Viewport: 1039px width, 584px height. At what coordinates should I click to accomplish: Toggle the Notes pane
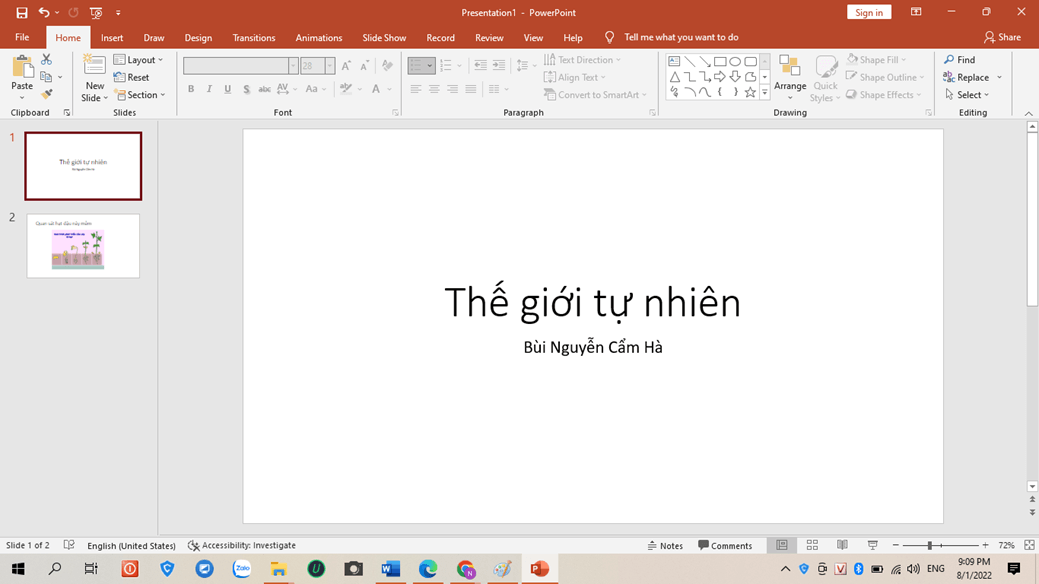pos(665,545)
